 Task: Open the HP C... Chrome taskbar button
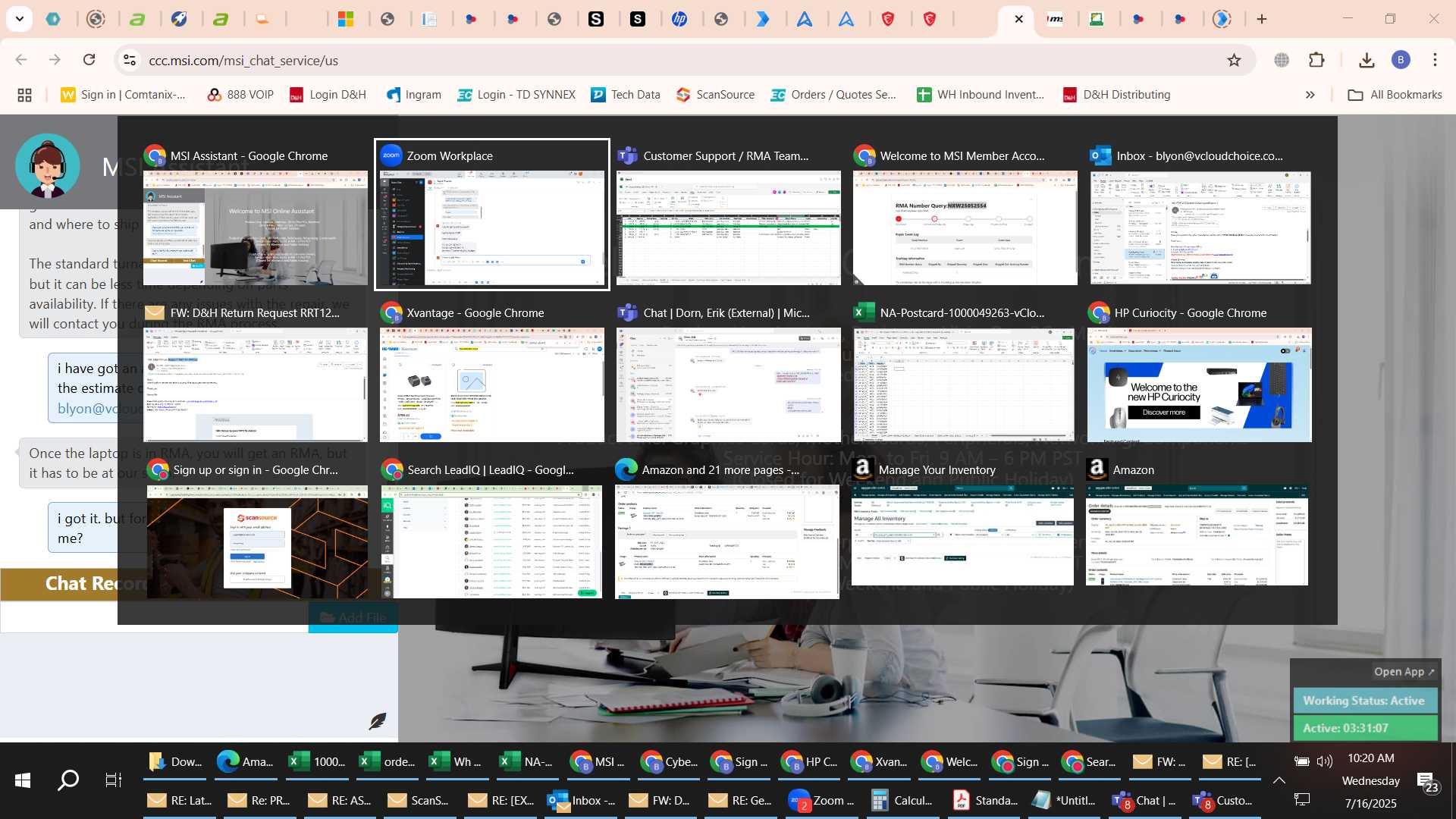click(810, 761)
